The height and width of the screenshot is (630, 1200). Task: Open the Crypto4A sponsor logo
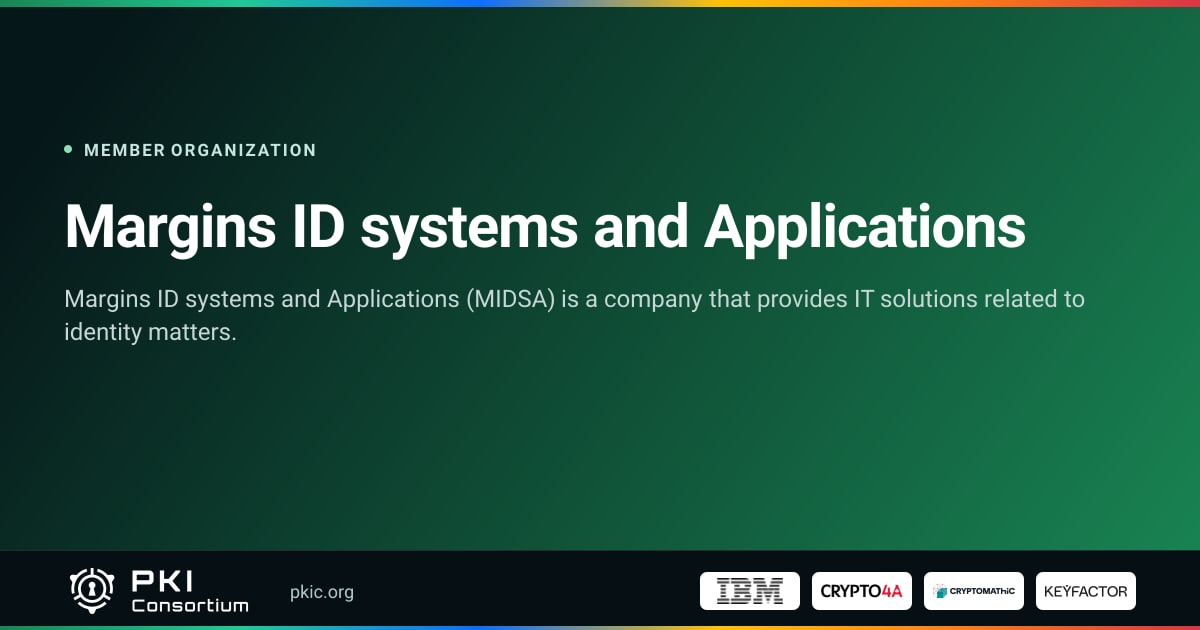pyautogui.click(x=862, y=591)
